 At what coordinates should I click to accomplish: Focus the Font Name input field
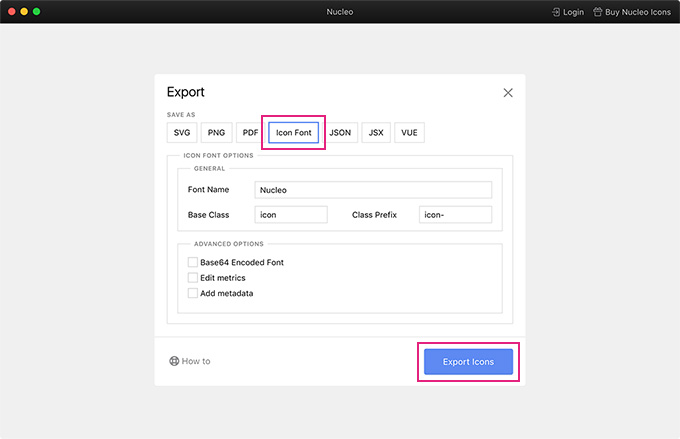click(373, 190)
